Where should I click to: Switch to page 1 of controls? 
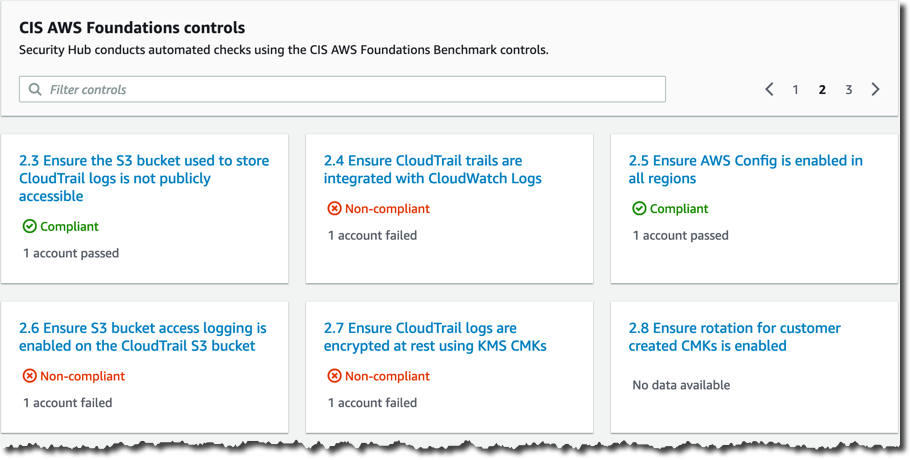click(x=795, y=89)
